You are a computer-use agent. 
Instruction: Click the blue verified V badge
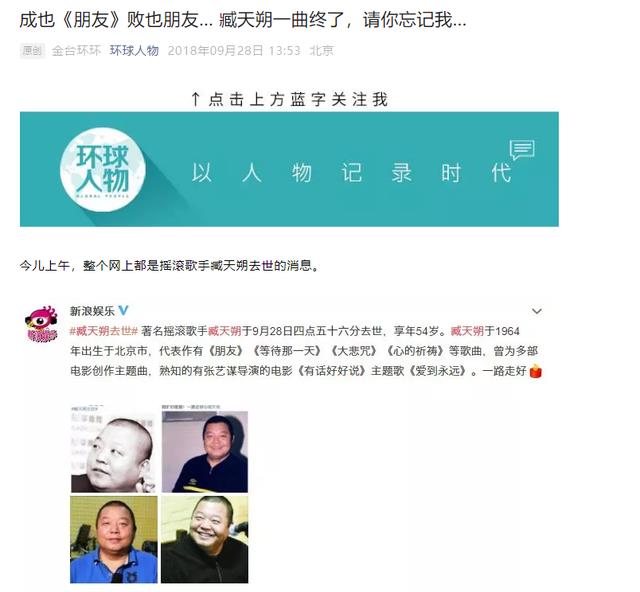point(123,311)
